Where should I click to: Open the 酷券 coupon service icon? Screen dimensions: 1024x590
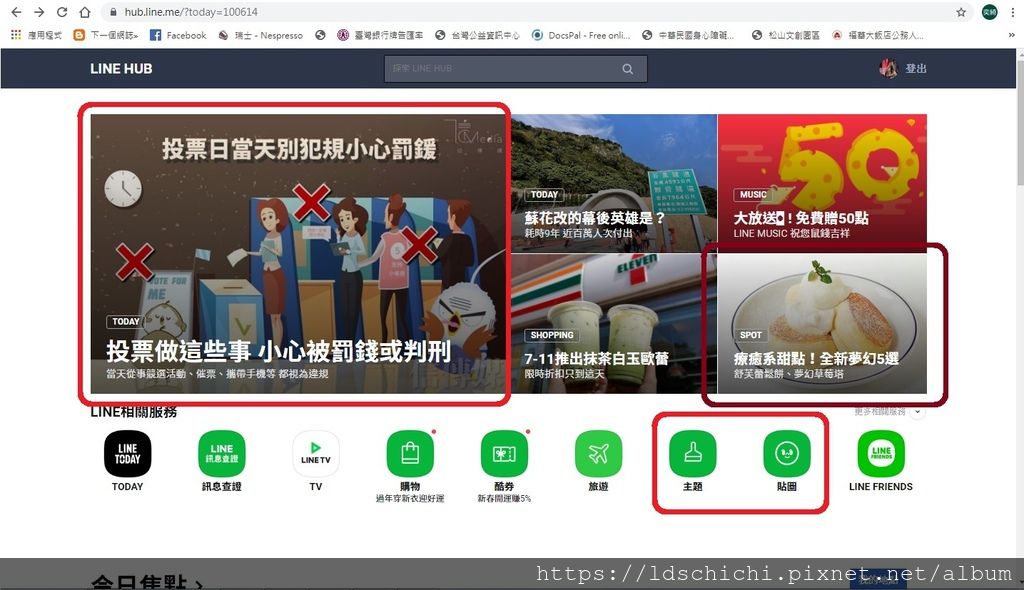[504, 453]
